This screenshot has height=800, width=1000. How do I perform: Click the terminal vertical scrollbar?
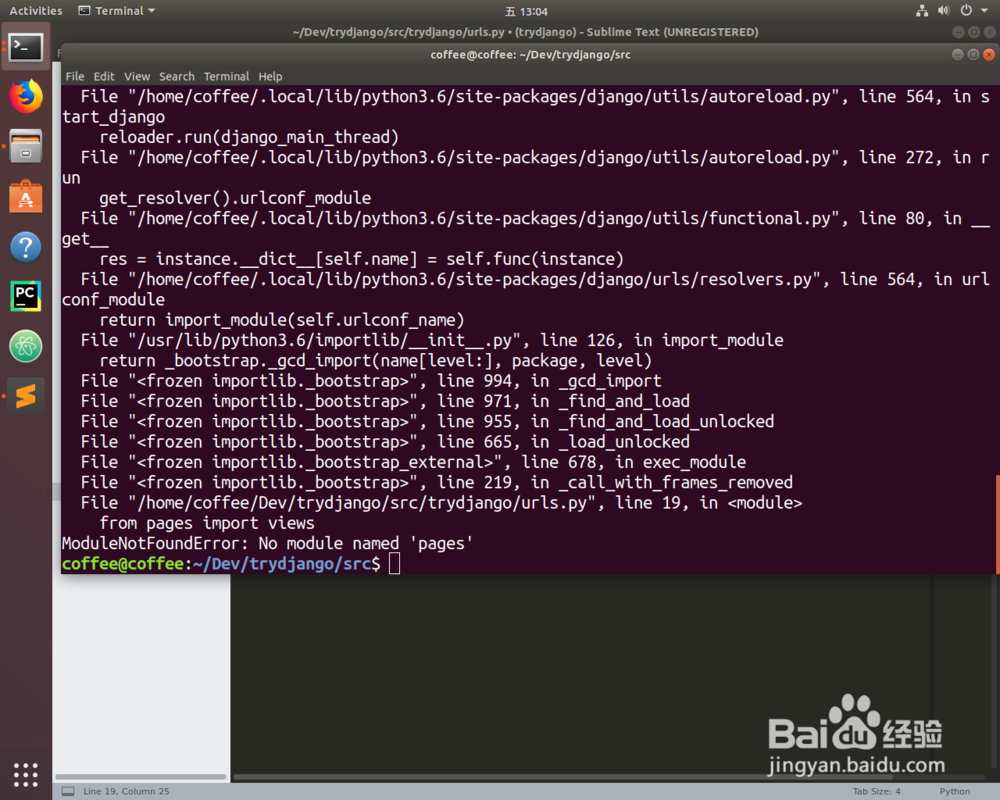click(997, 523)
